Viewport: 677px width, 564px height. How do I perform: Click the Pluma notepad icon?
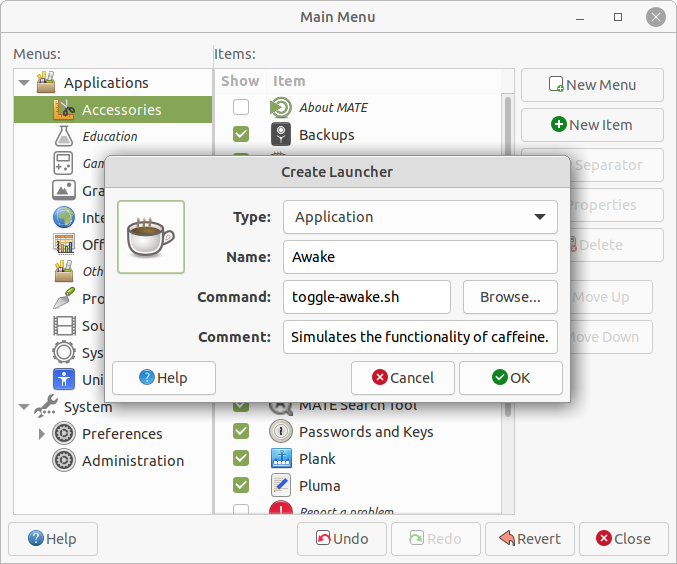click(x=281, y=485)
